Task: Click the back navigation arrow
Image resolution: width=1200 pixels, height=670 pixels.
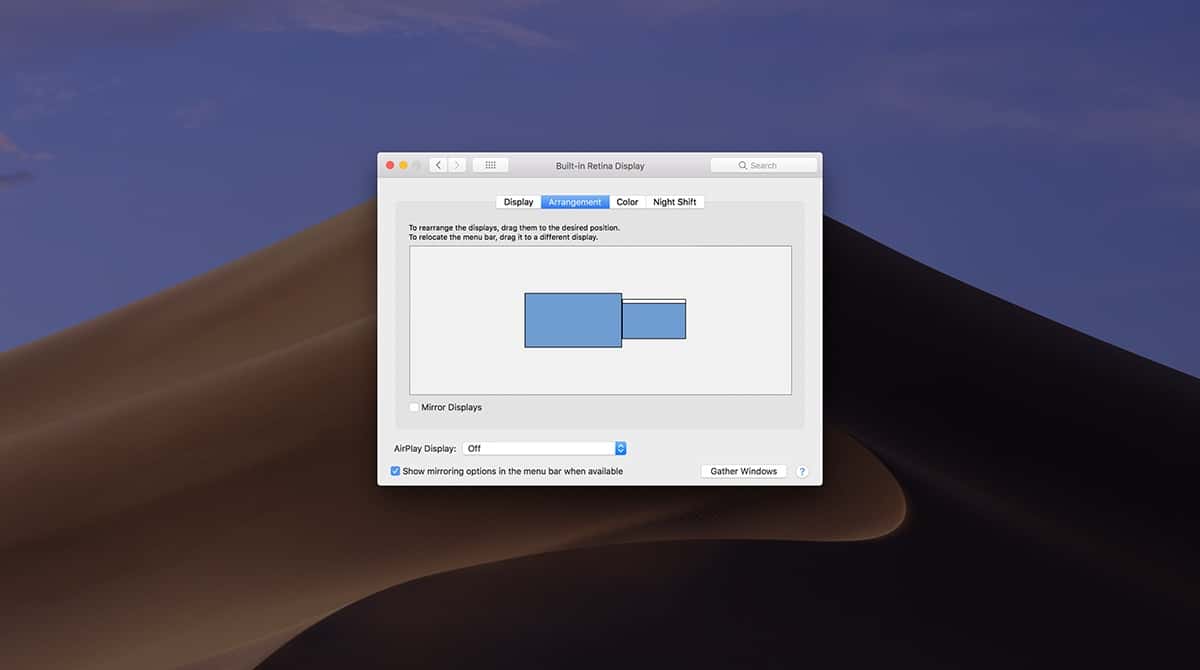Action: point(438,164)
